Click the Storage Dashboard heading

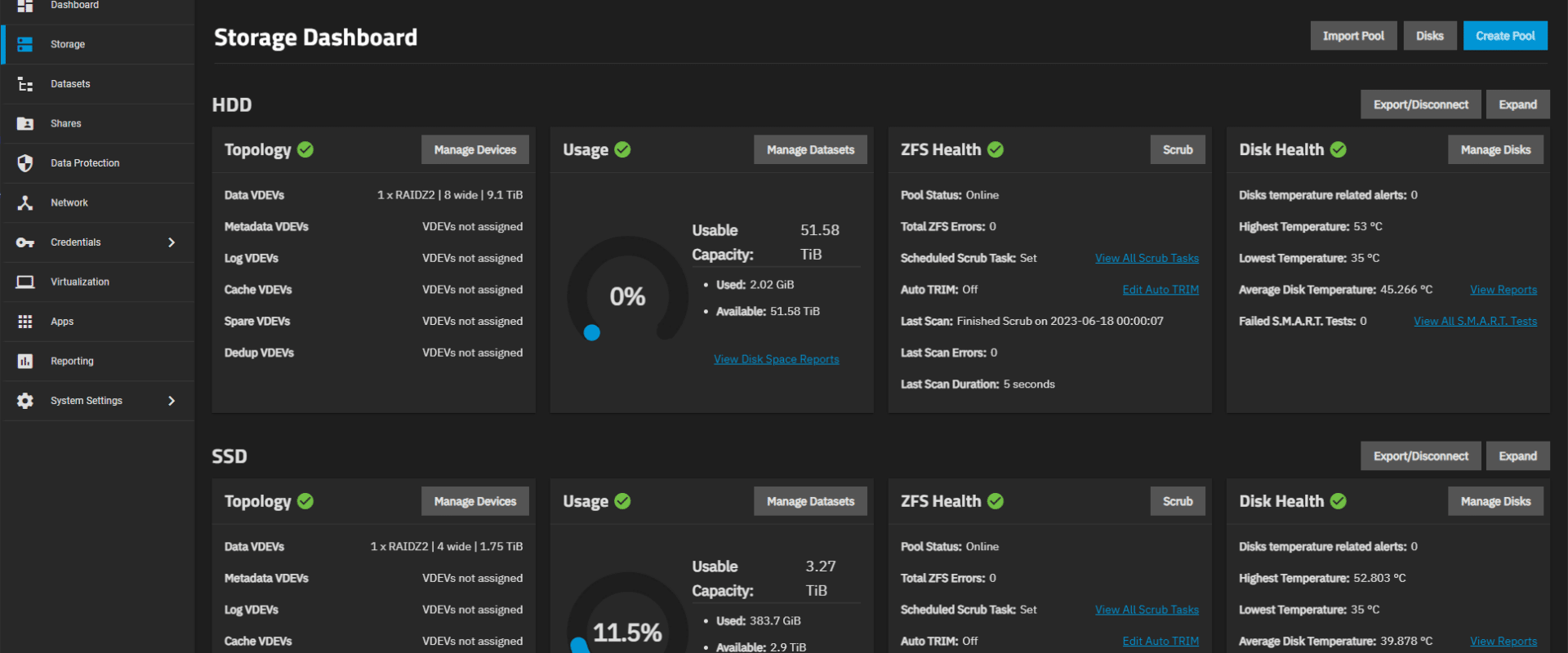point(315,38)
